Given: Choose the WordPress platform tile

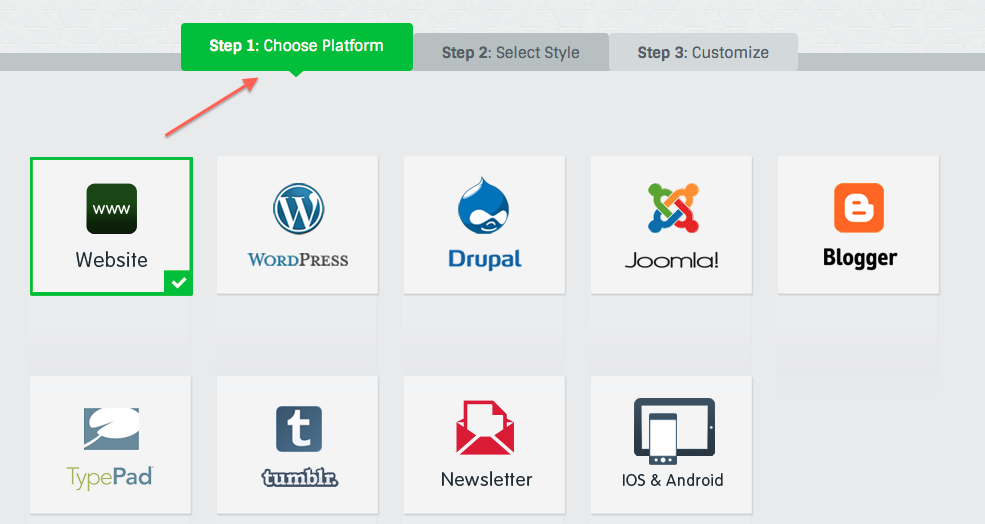Looking at the screenshot, I should tap(298, 225).
